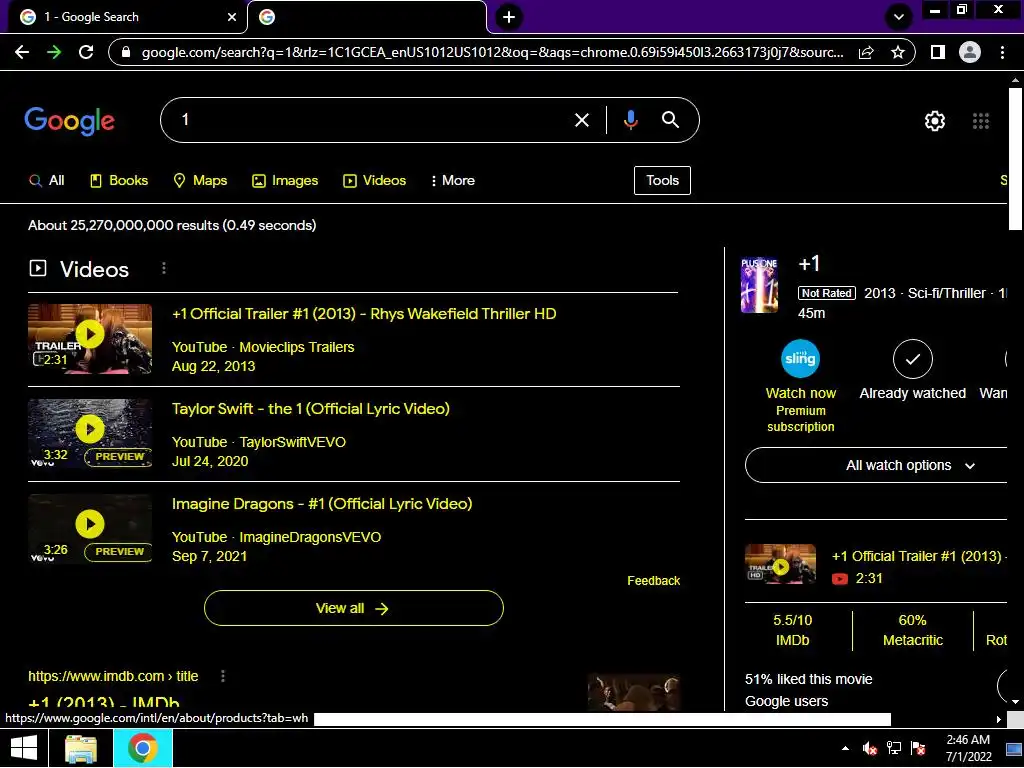Bookmark this page with the star

pyautogui.click(x=898, y=52)
